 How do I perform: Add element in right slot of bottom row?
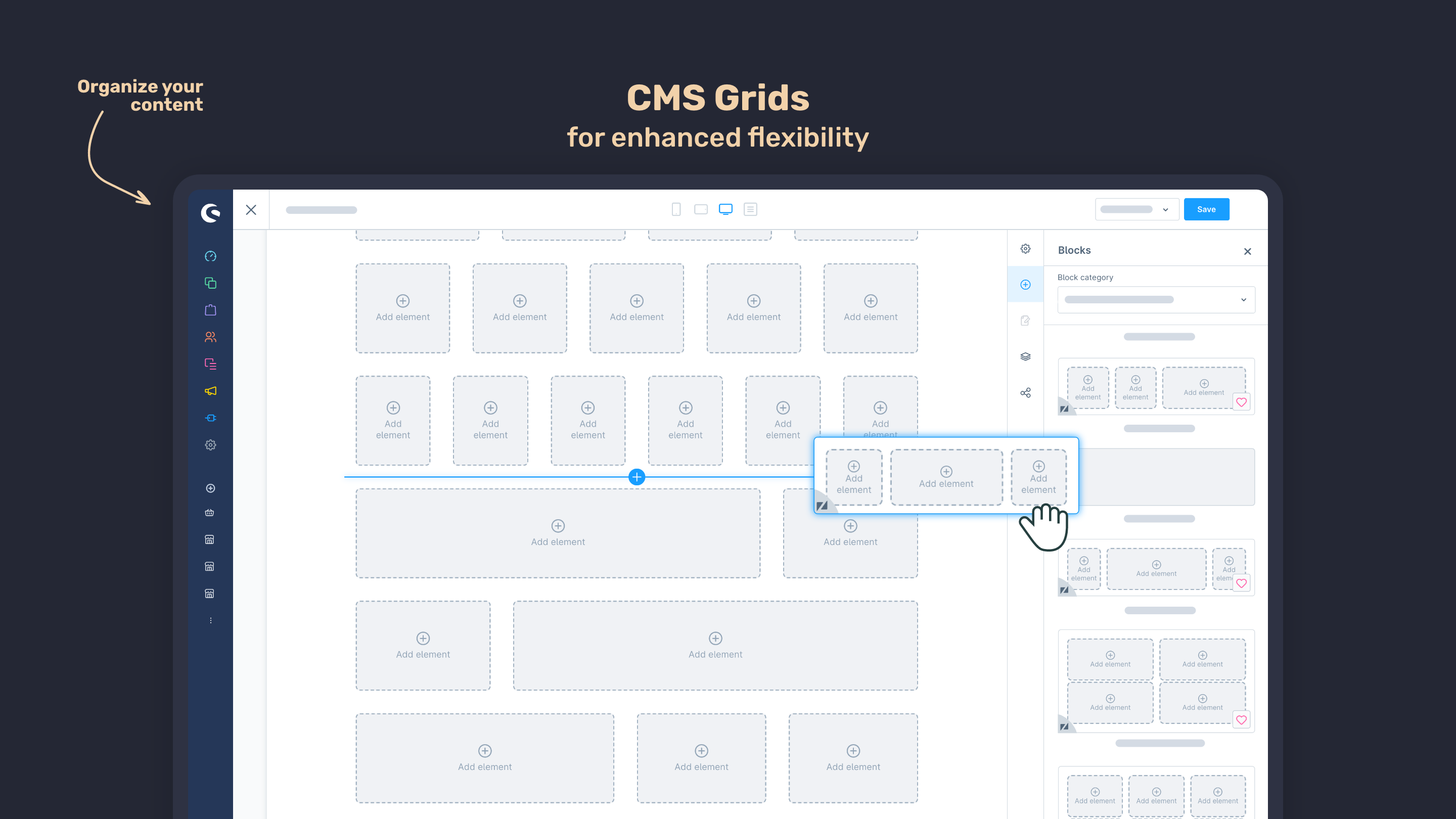(x=853, y=758)
